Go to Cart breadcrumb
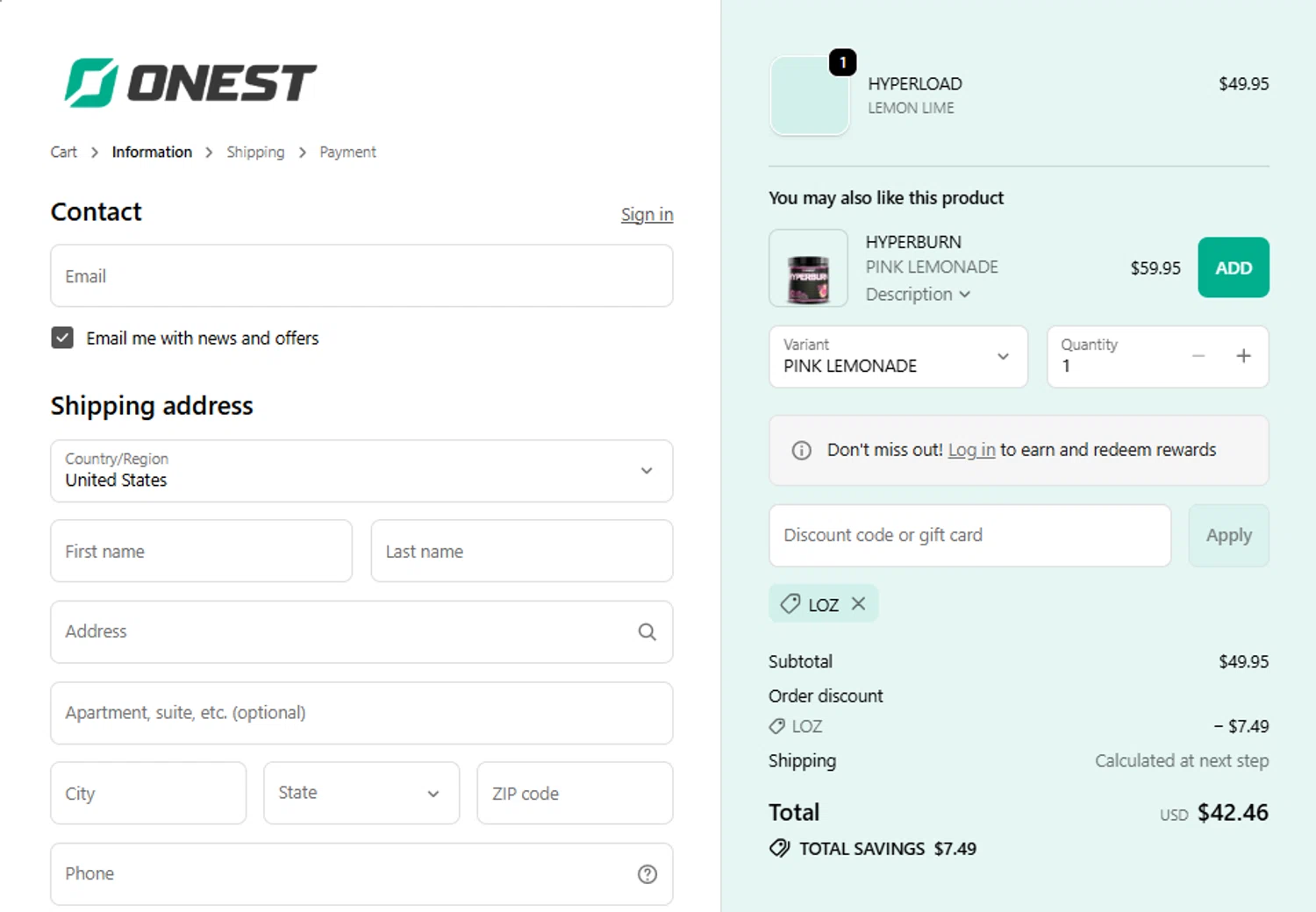The image size is (1316, 912). click(x=63, y=152)
